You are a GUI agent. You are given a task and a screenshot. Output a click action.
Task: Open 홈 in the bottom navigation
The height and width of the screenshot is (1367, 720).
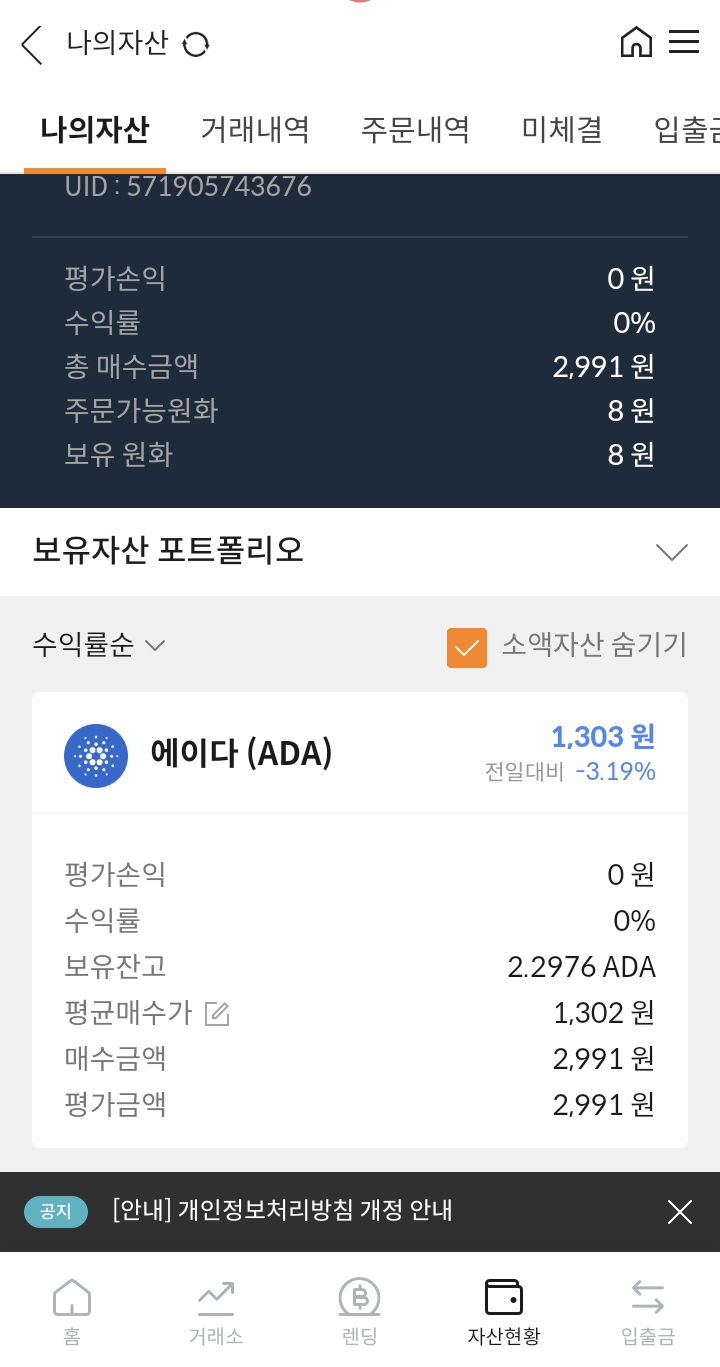(x=72, y=1311)
